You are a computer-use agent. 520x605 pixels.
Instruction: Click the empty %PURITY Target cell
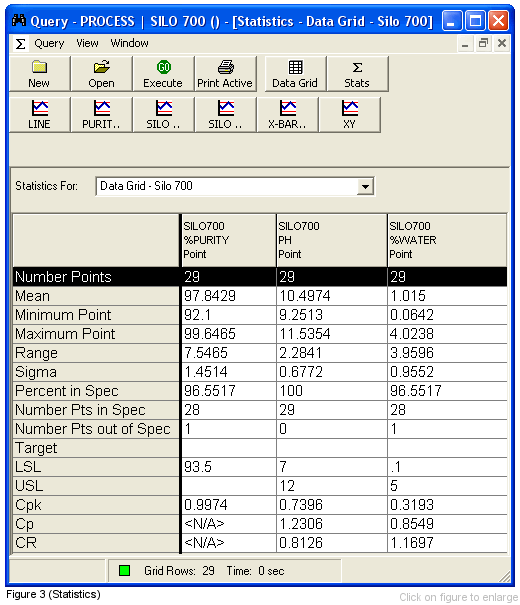pos(229,448)
